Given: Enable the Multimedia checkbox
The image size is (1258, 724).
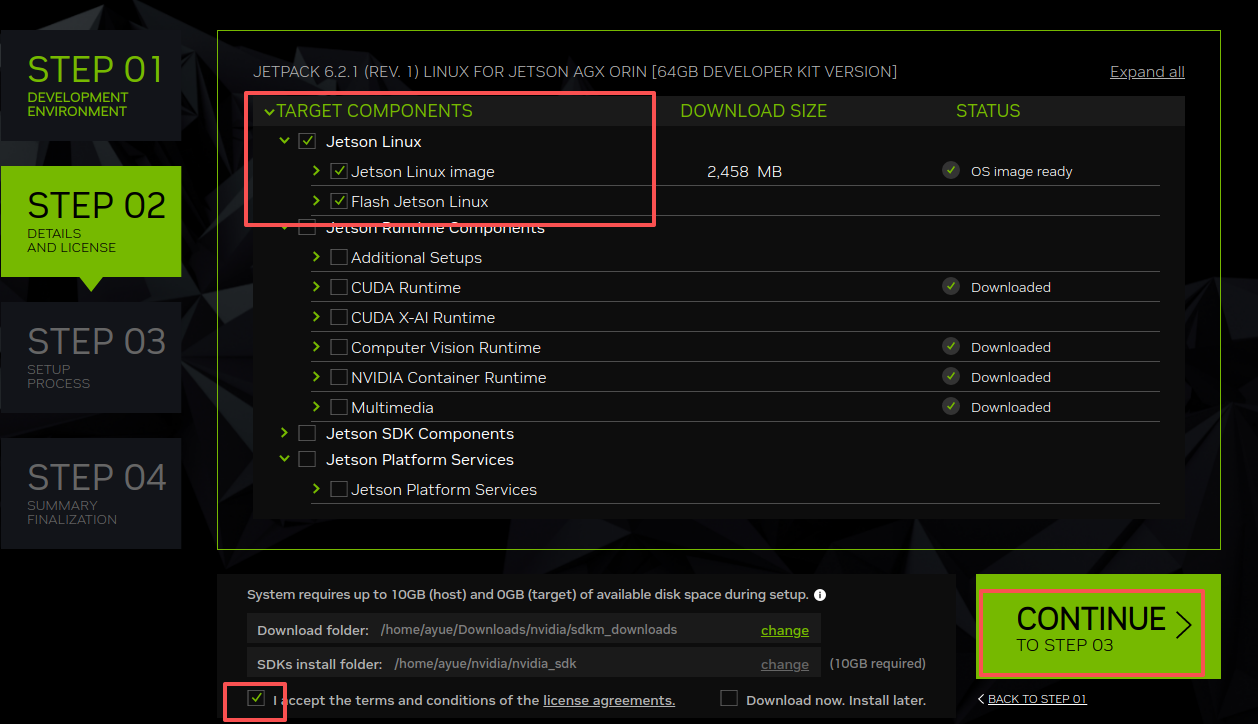Looking at the screenshot, I should pos(339,407).
